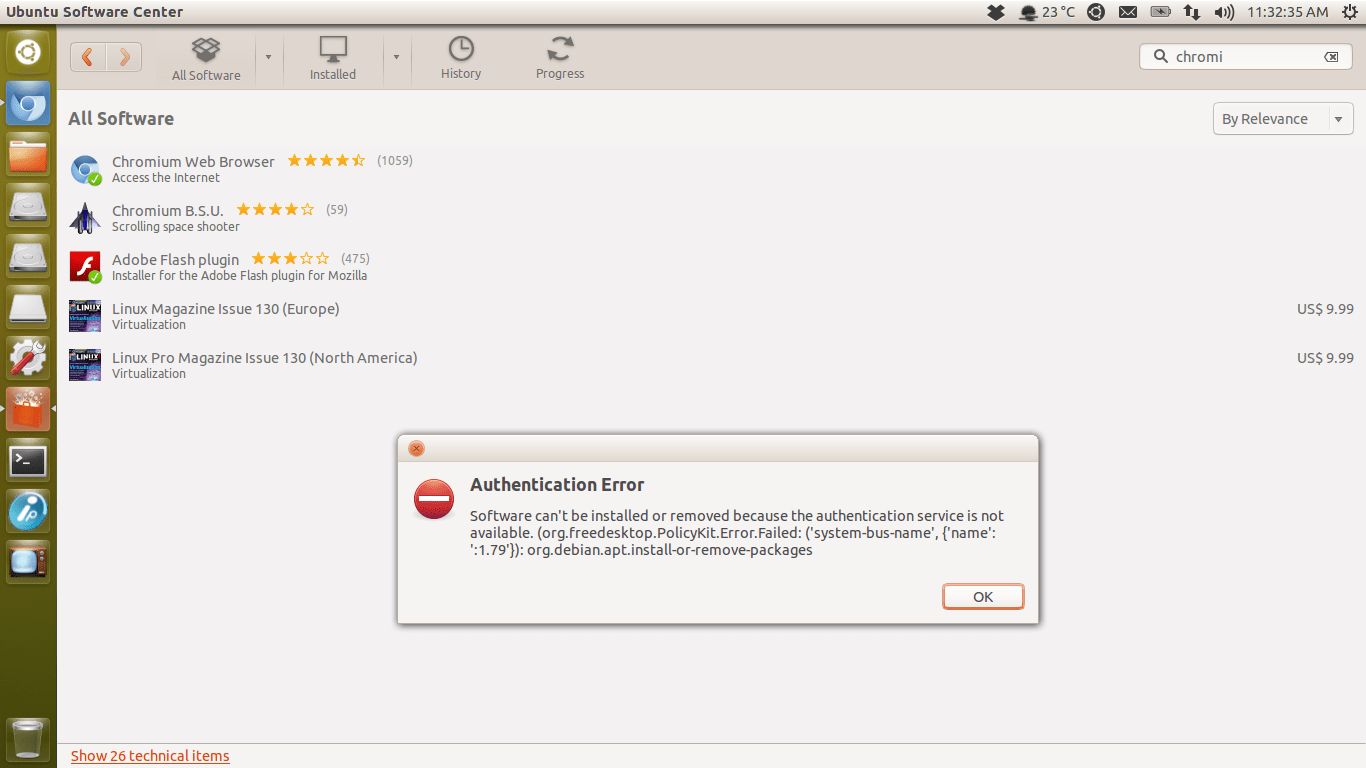Image resolution: width=1366 pixels, height=768 pixels.
Task: Open the History section
Action: [x=461, y=60]
